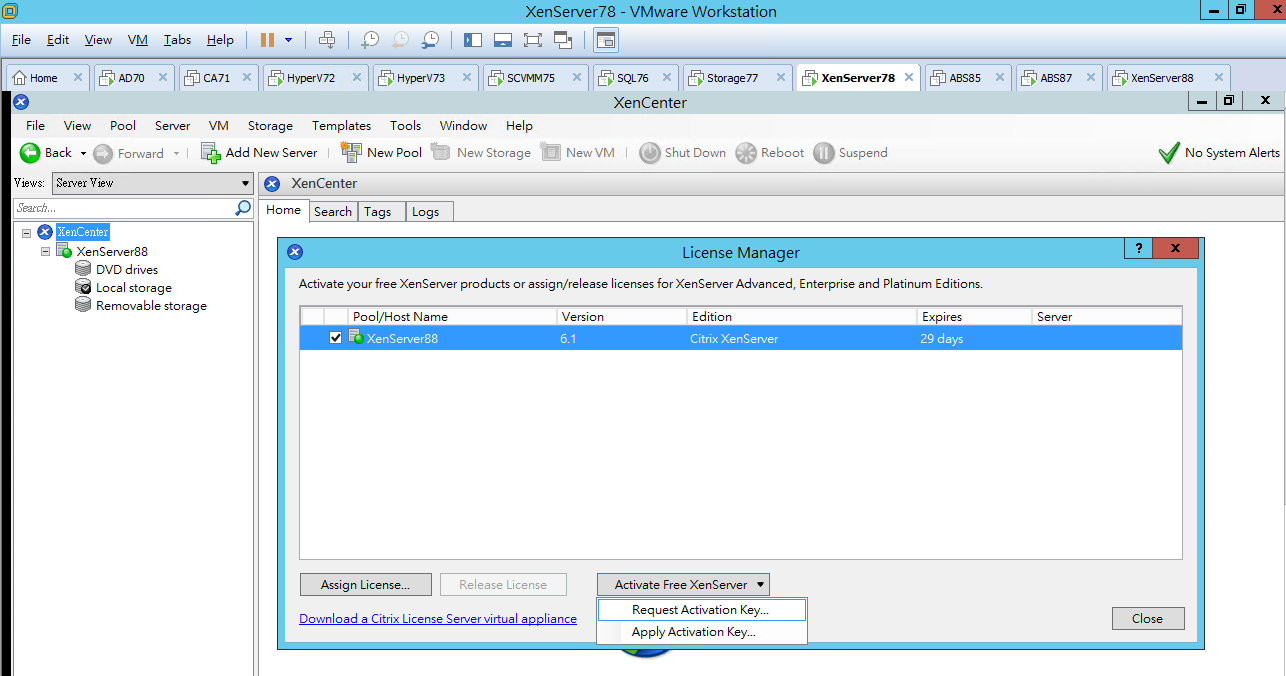Select Local storage in the tree

(x=134, y=288)
